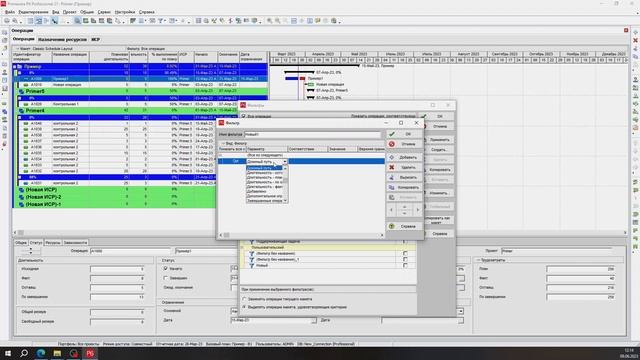
Task: Open the Зависимости tab in details panel
Action: [x=76, y=242]
